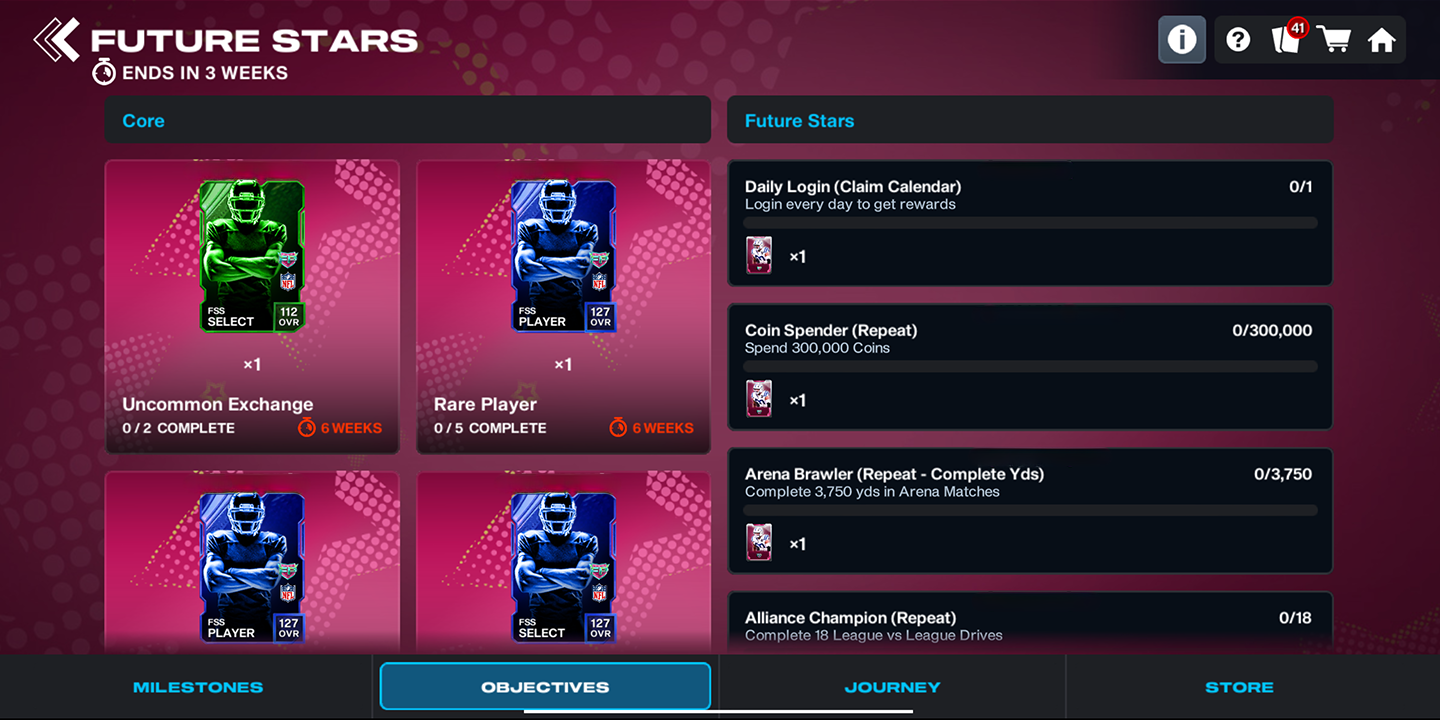The width and height of the screenshot is (1440, 720).
Task: Open the Rare Player set
Action: pos(563,307)
